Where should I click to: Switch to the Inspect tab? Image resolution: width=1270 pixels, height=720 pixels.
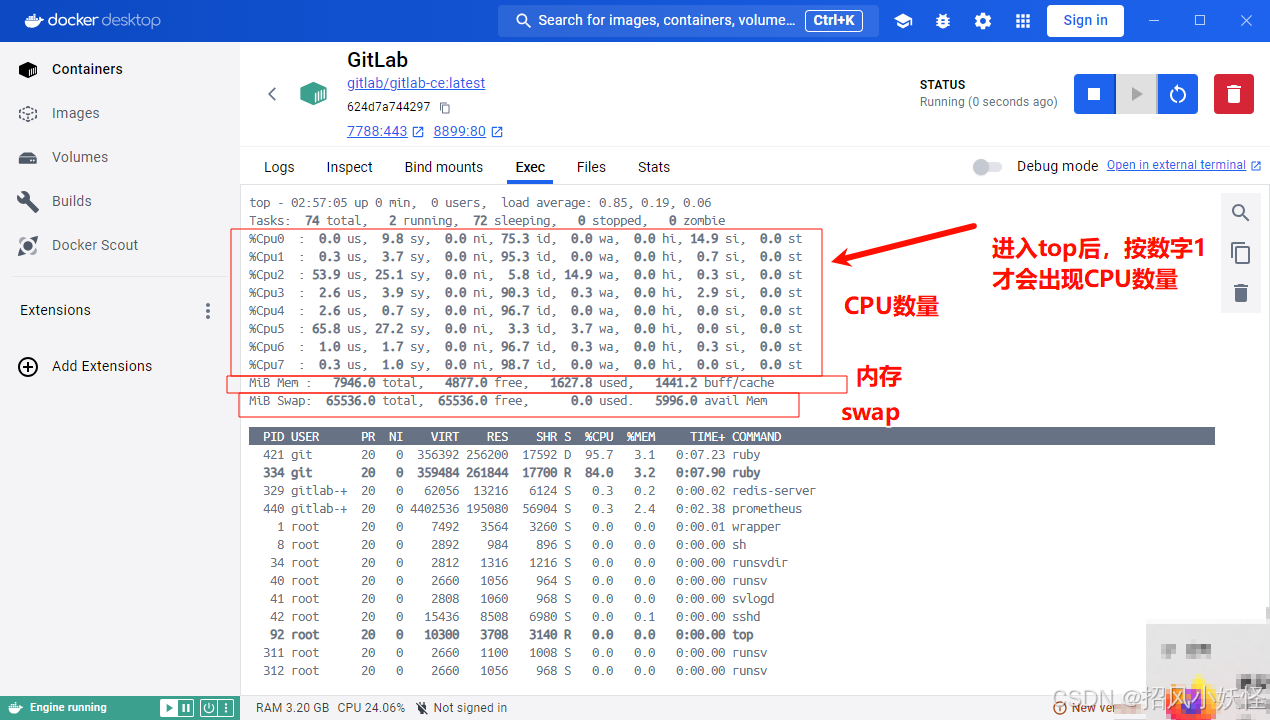(x=349, y=167)
